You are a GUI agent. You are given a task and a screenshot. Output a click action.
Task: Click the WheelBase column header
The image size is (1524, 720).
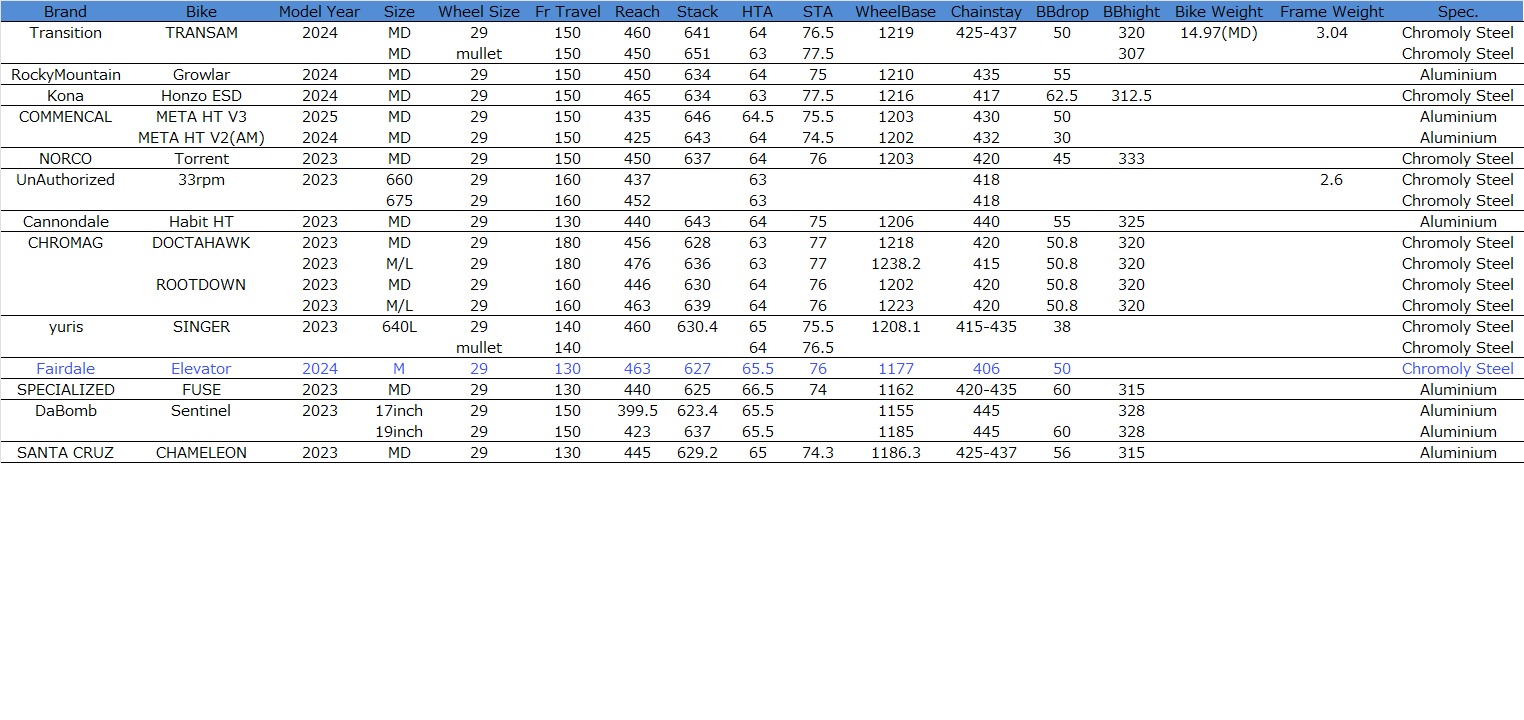click(x=896, y=12)
